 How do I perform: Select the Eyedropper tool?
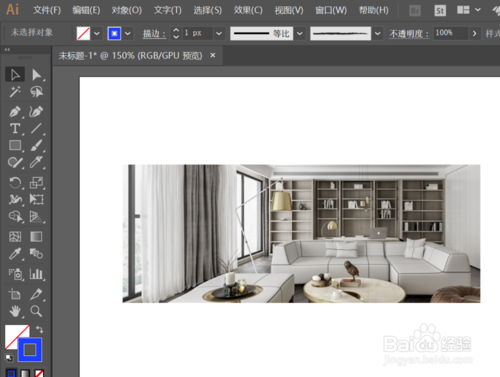tap(15, 254)
